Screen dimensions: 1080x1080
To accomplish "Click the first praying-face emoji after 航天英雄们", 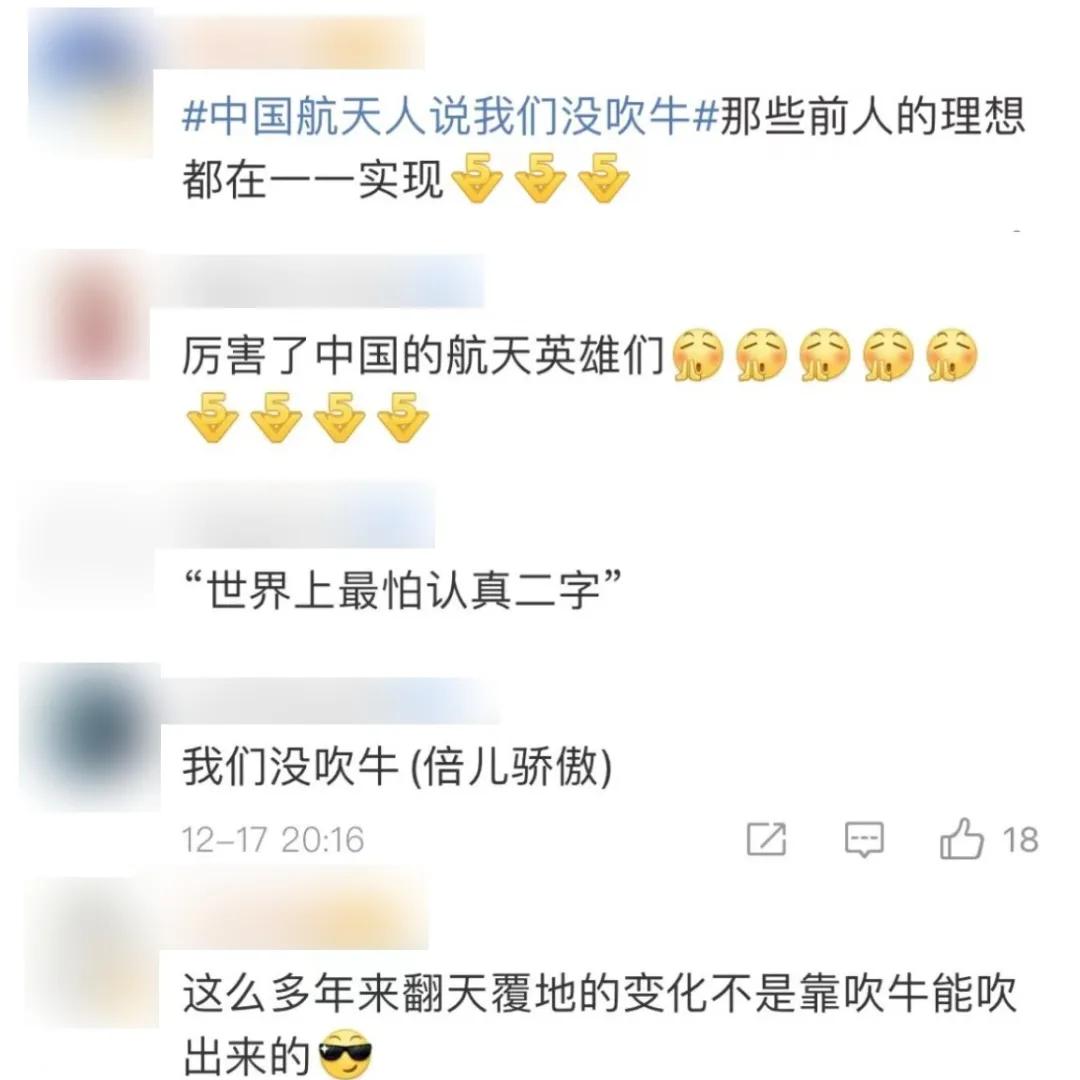I will [x=697, y=355].
